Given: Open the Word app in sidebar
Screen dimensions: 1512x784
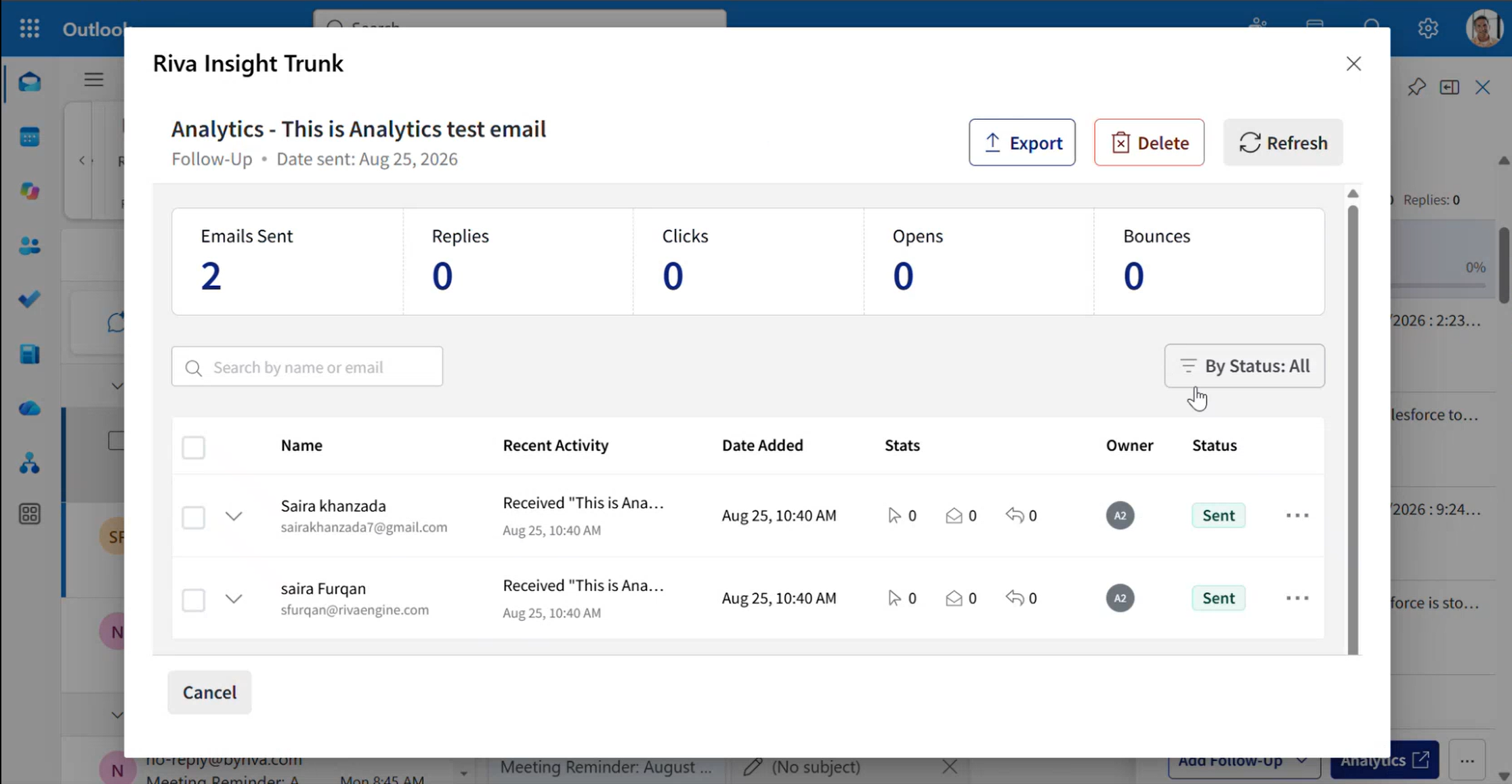Looking at the screenshot, I should (x=29, y=354).
